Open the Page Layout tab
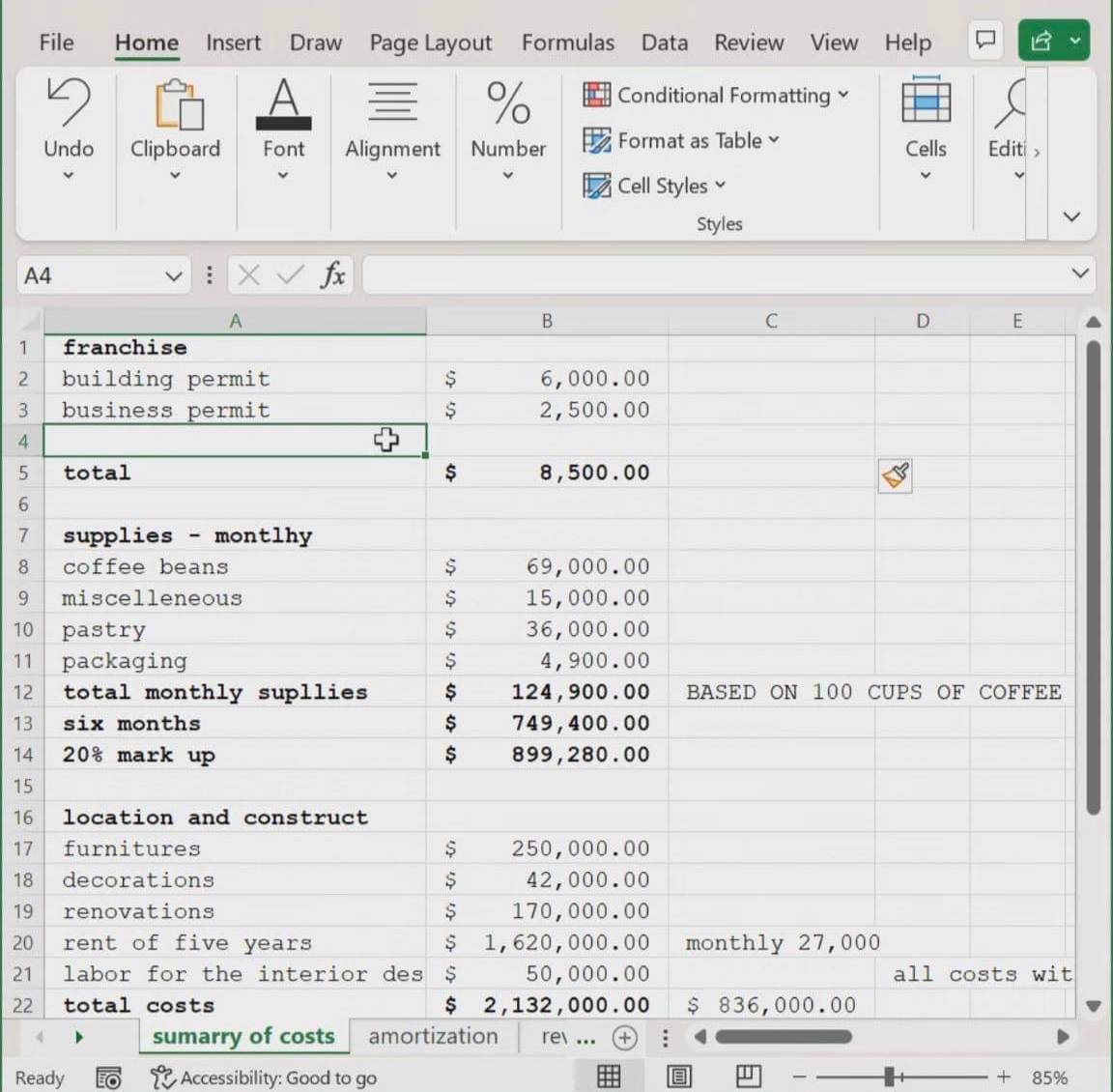 click(x=430, y=43)
